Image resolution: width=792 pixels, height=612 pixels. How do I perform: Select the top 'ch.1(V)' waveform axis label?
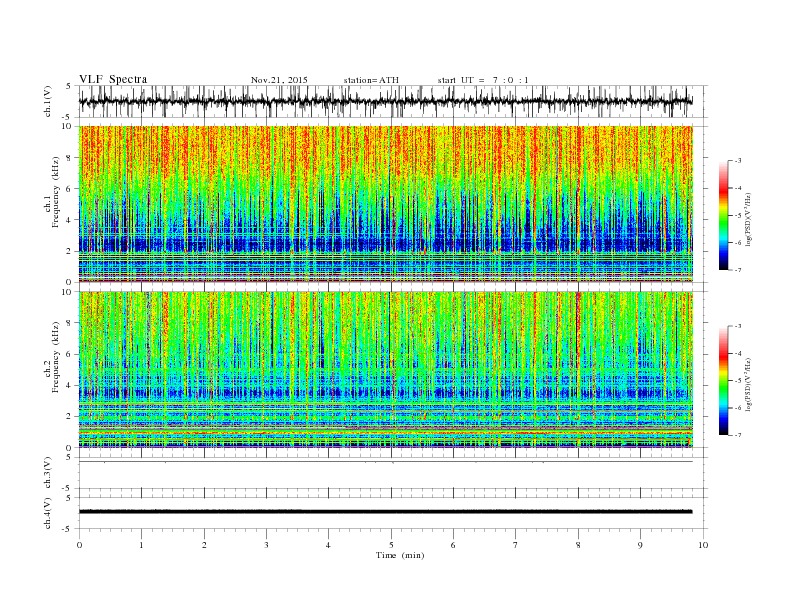(48, 101)
